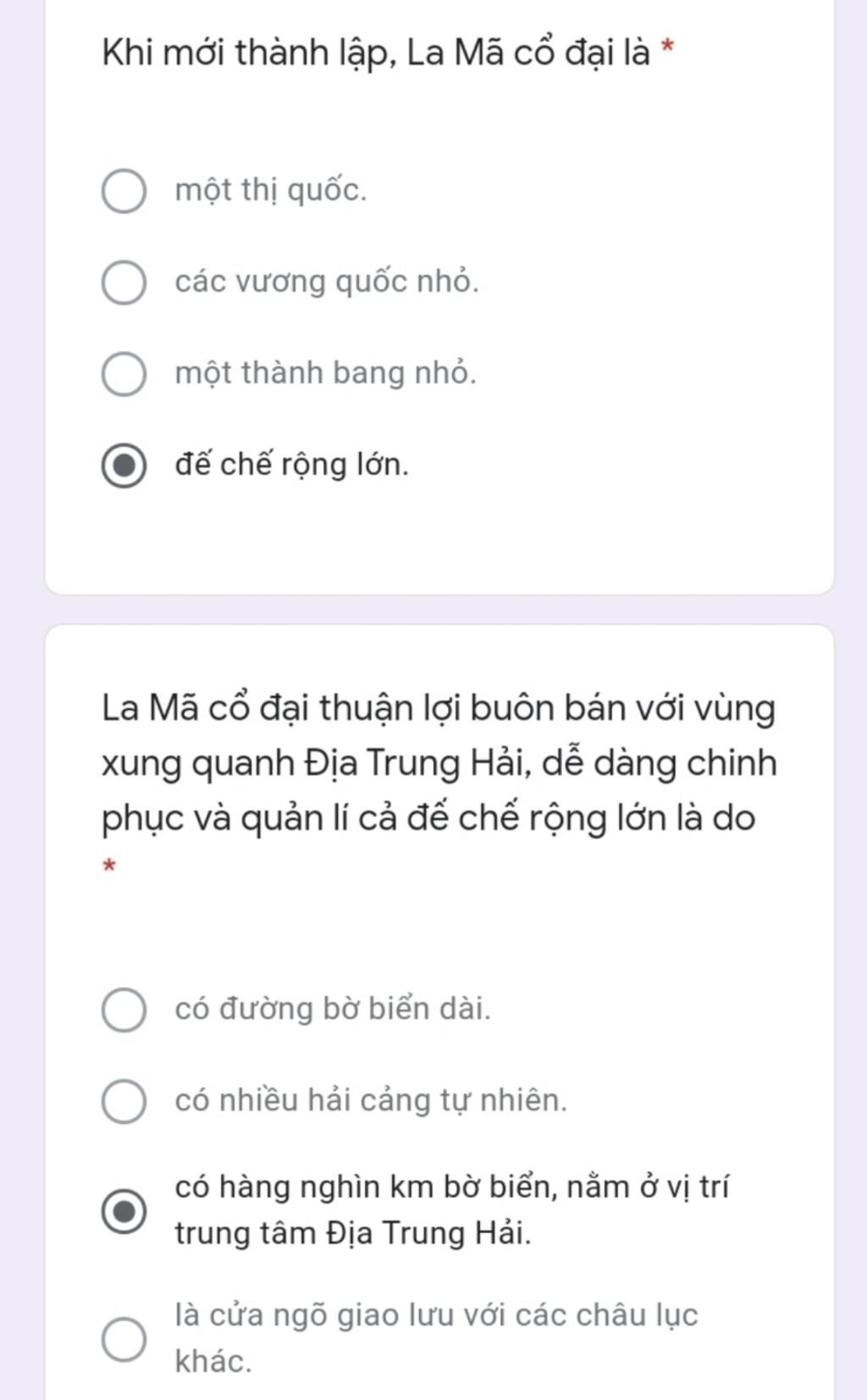
Task: Click the 'có nhiều hải cảng tự nhiên.' label
Action: (371, 1100)
